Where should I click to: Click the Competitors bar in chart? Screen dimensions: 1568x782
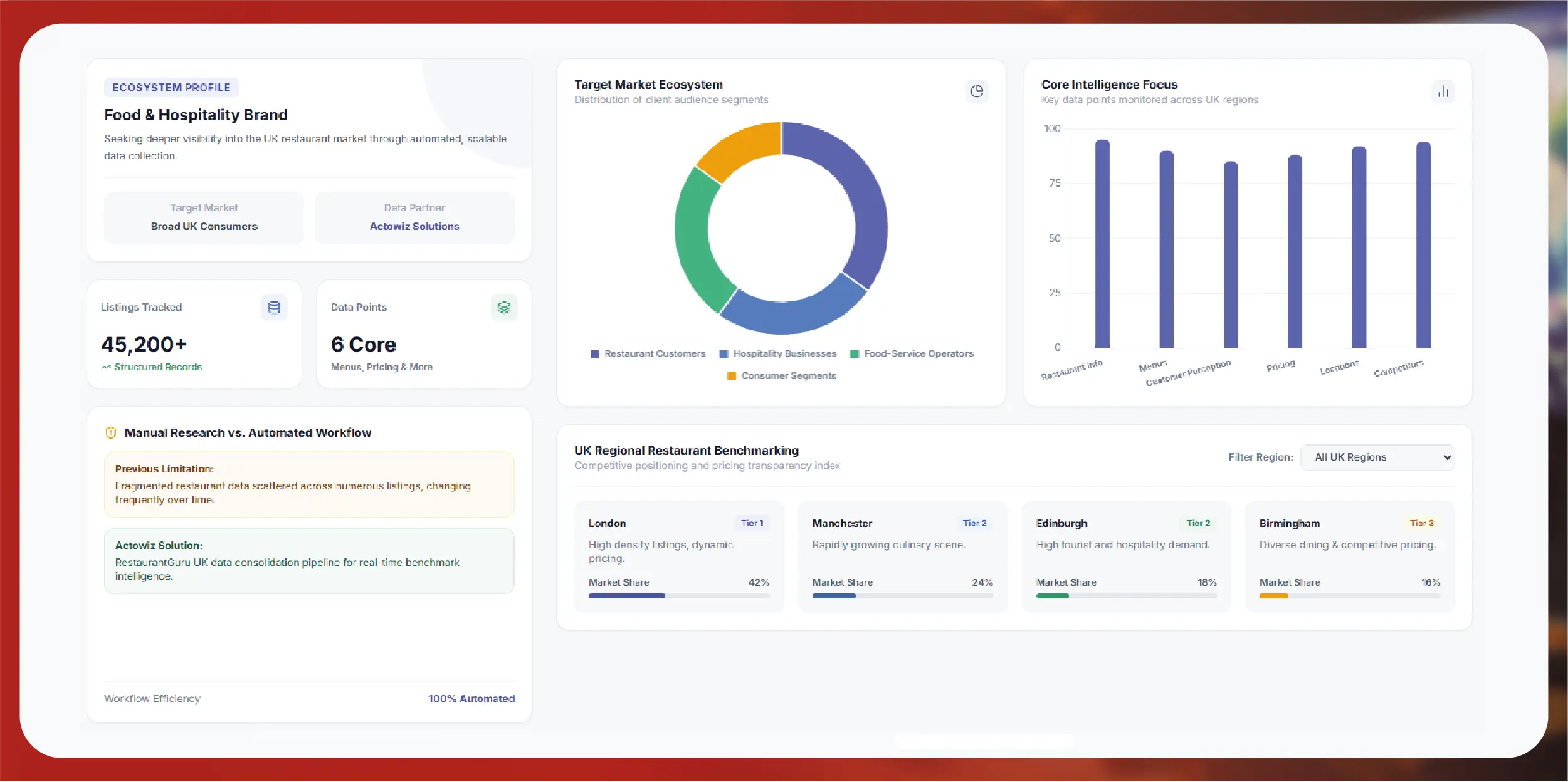point(1423,245)
